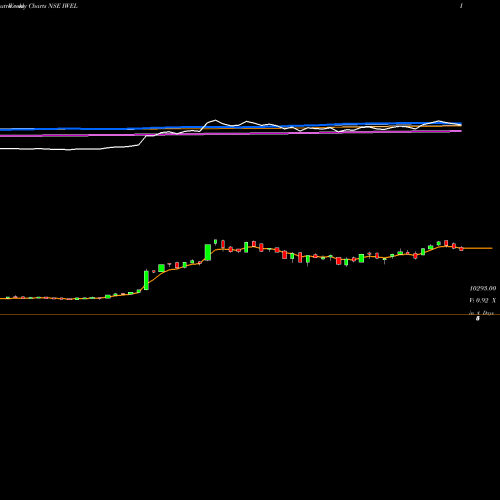Click the 'Charts NSE IWEL' title text
This screenshot has width=500, height=500.
click(x=53, y=6)
